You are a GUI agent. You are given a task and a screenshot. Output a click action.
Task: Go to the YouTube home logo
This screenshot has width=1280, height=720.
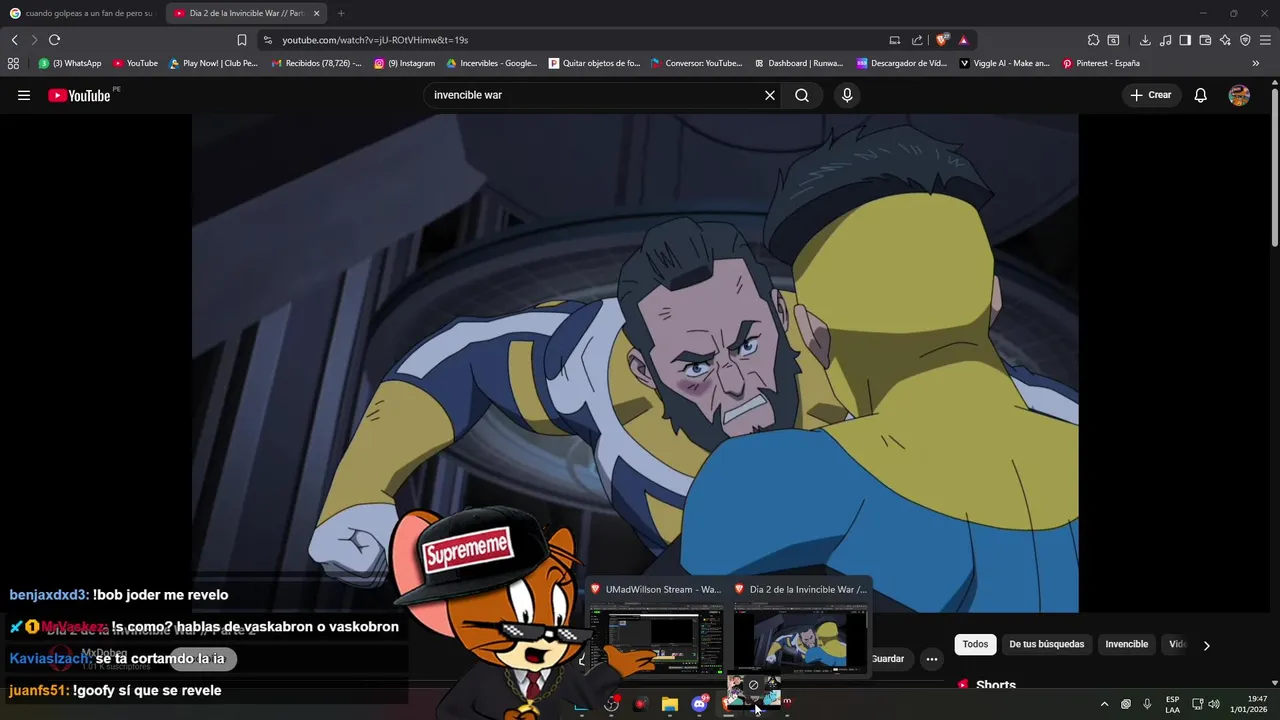click(80, 95)
